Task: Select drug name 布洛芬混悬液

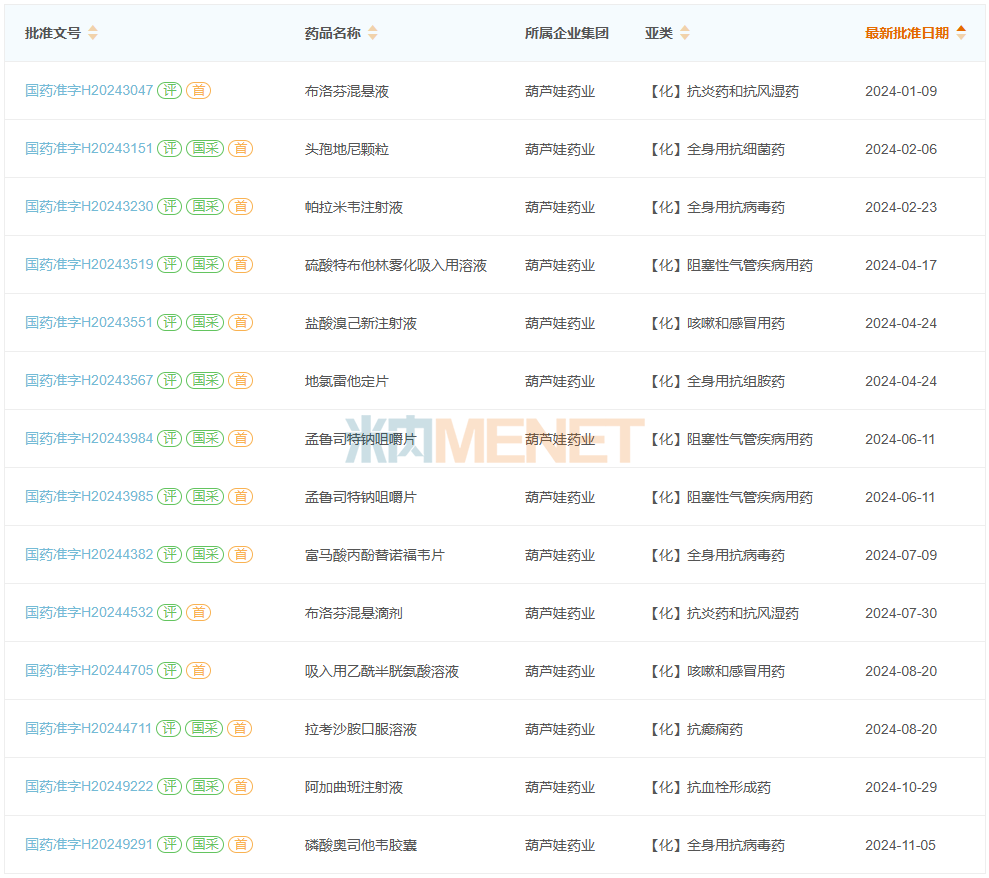Action: [x=347, y=91]
